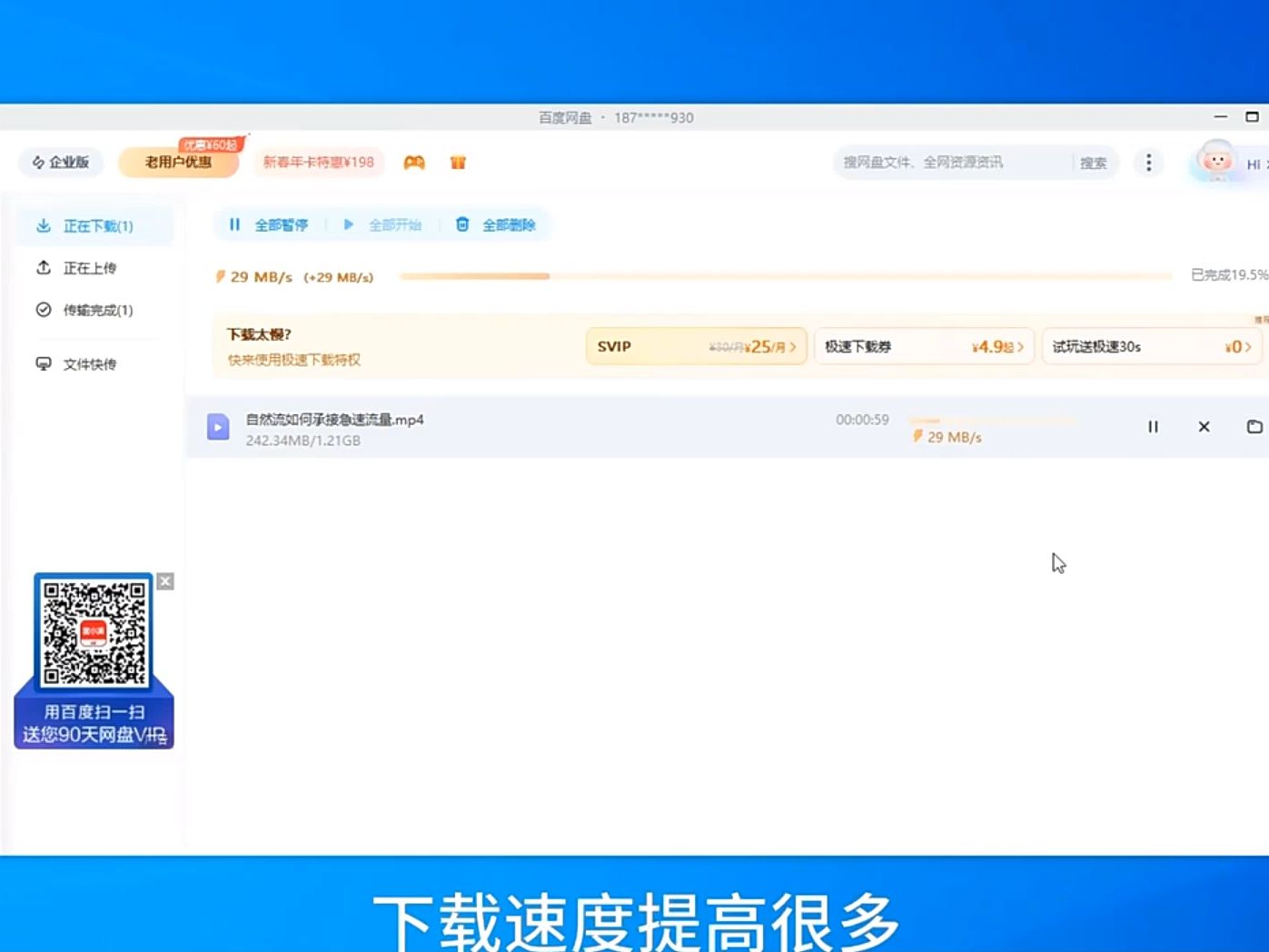Pause the mp4 download task
The height and width of the screenshot is (952, 1269).
point(1153,427)
